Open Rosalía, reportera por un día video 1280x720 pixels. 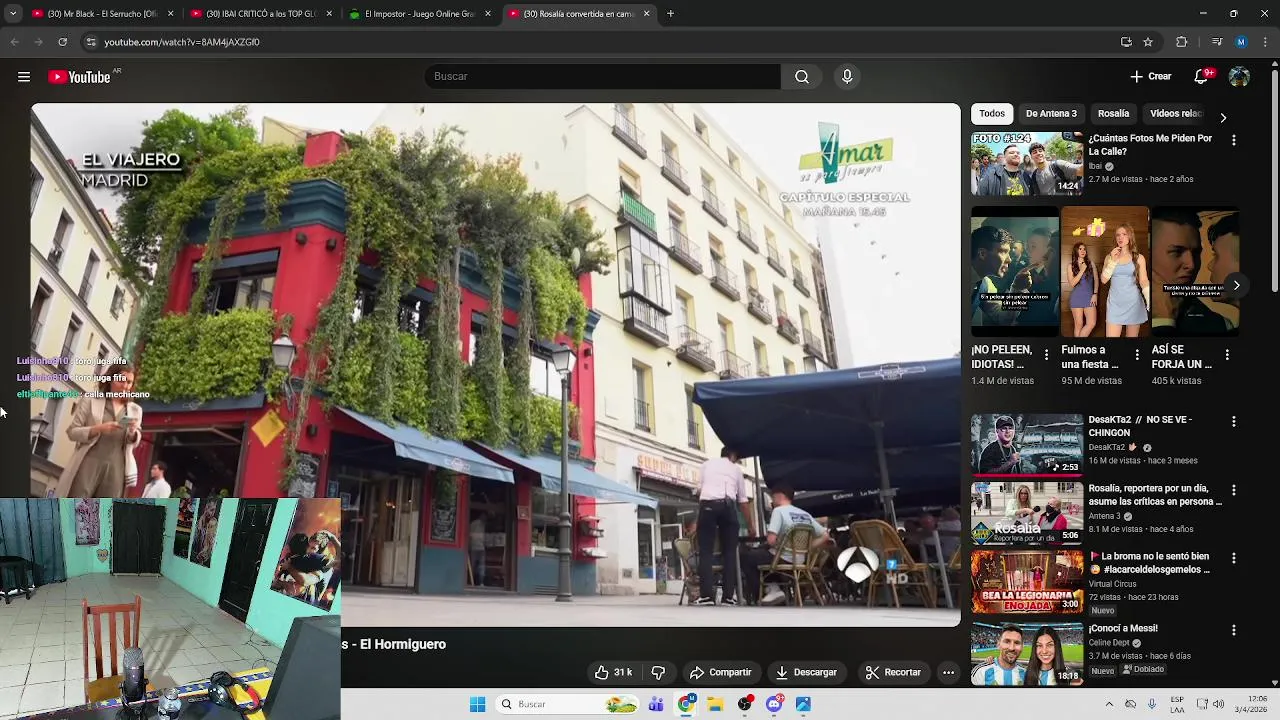pyautogui.click(x=1026, y=513)
